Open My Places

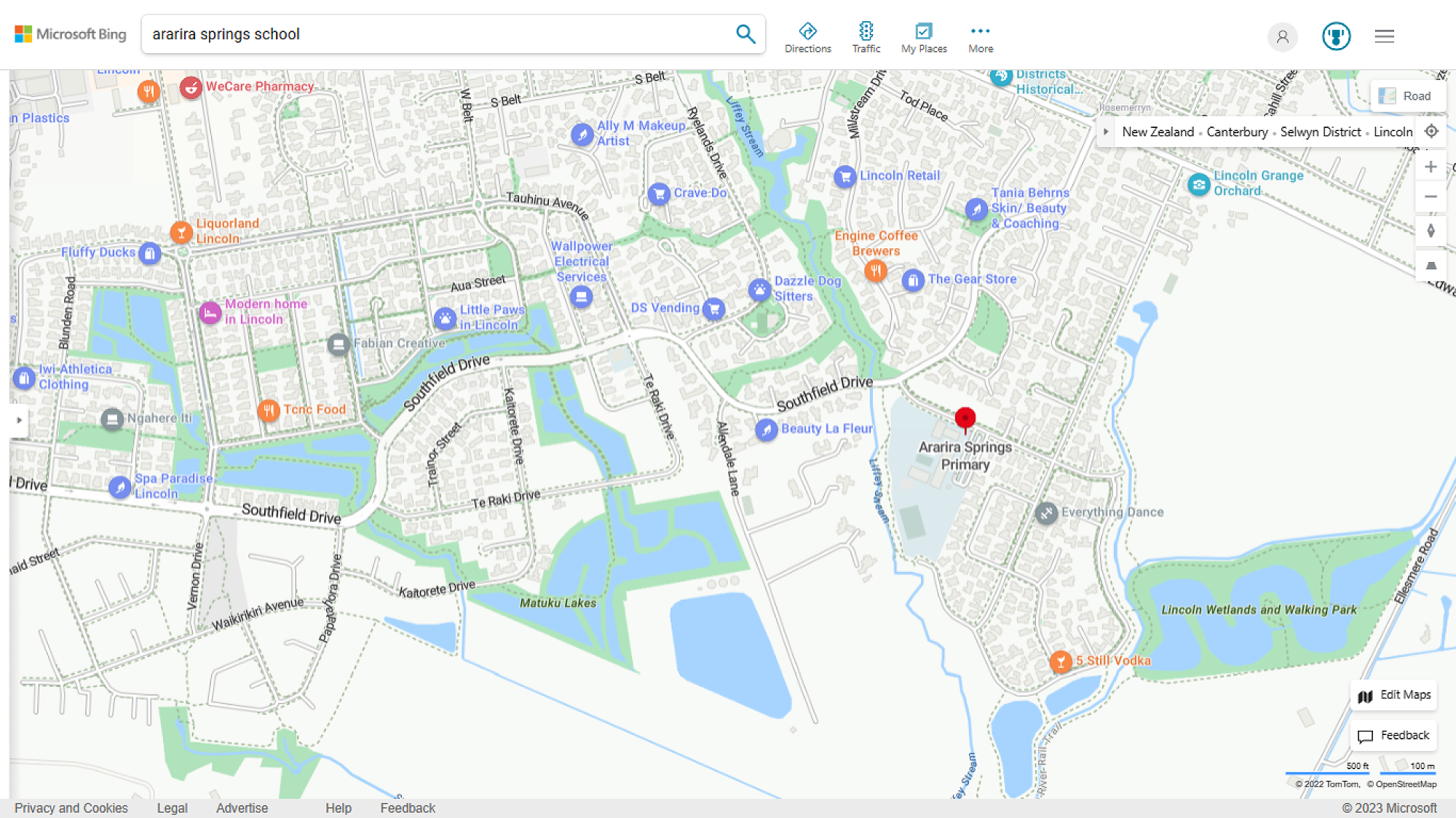[923, 37]
